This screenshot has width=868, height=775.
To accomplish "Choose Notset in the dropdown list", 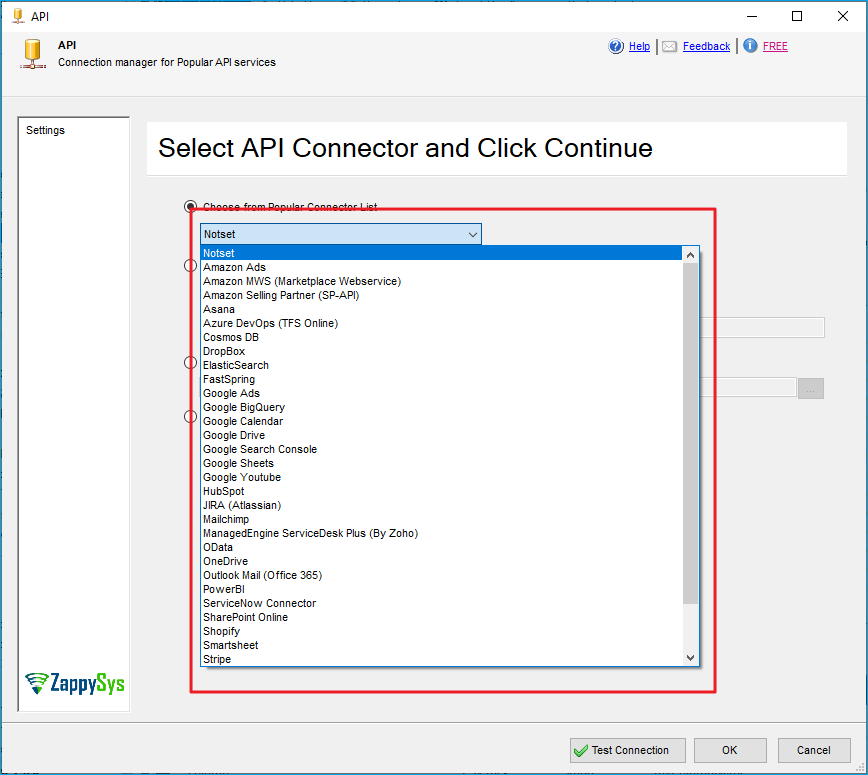I will coord(441,253).
